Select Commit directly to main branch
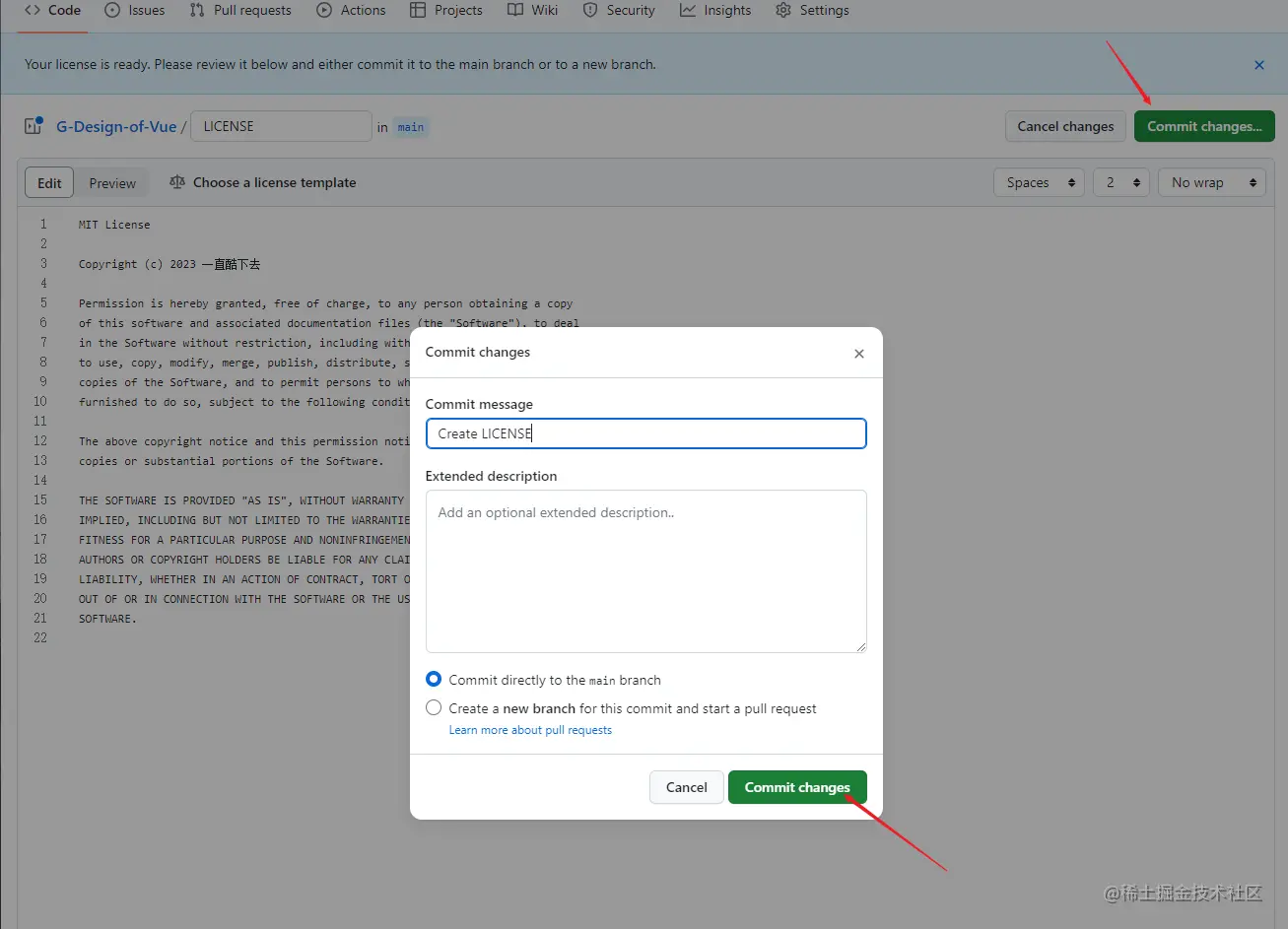The width and height of the screenshot is (1288, 929). [x=434, y=680]
